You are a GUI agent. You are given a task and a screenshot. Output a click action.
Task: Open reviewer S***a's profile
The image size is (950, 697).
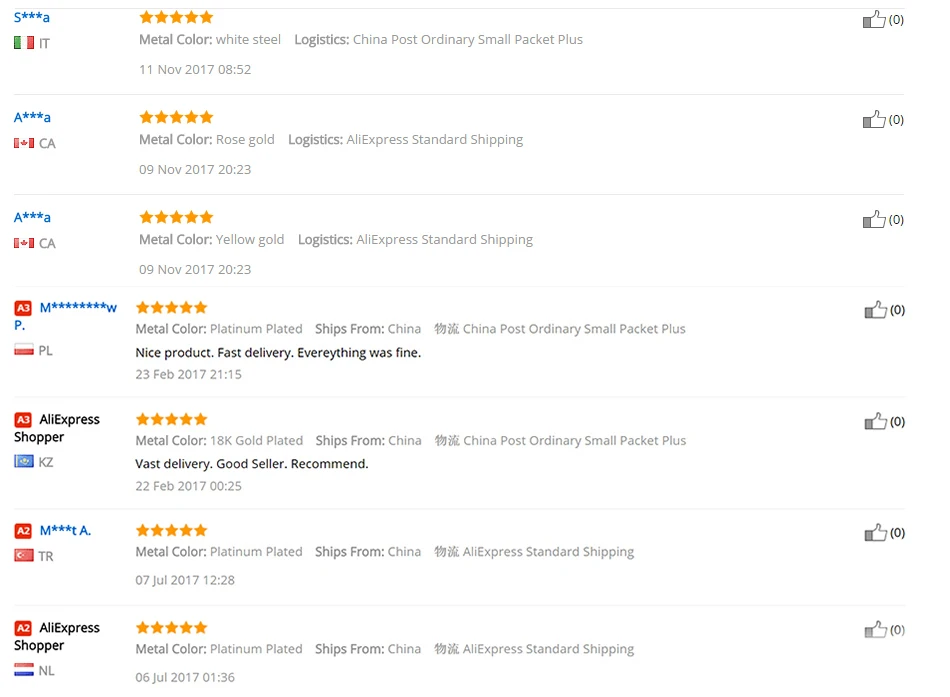pyautogui.click(x=32, y=17)
